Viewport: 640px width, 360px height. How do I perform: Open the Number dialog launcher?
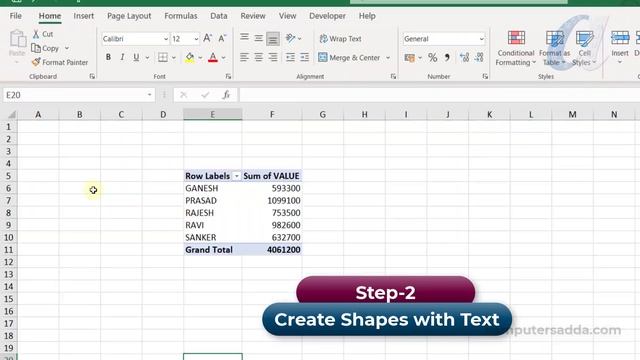(x=485, y=76)
